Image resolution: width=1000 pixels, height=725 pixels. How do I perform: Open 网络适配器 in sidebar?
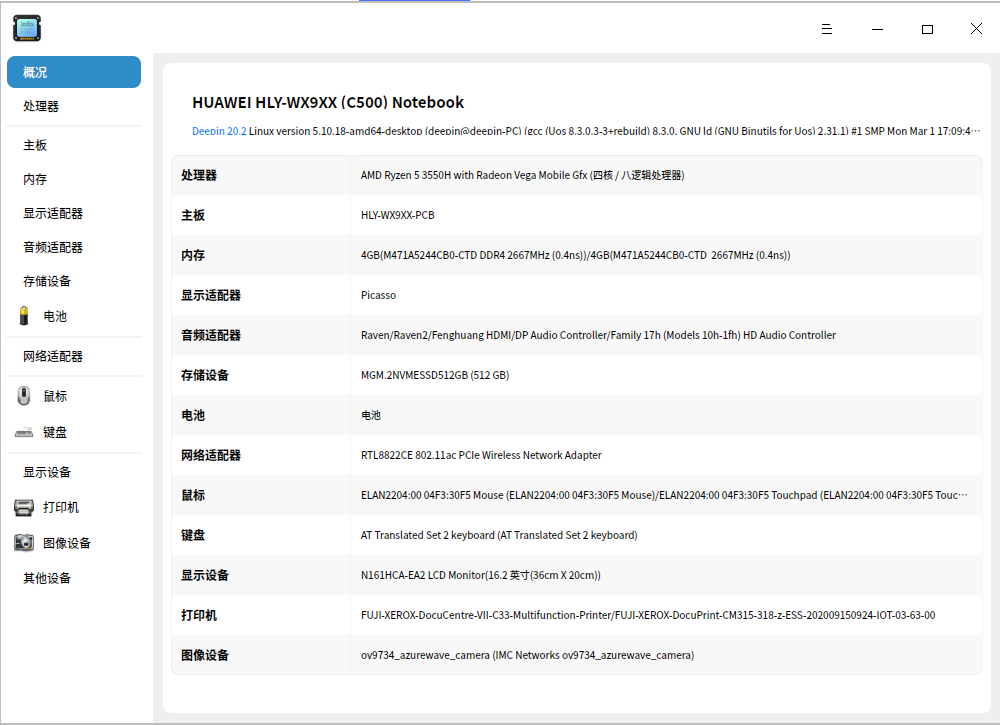[53, 356]
